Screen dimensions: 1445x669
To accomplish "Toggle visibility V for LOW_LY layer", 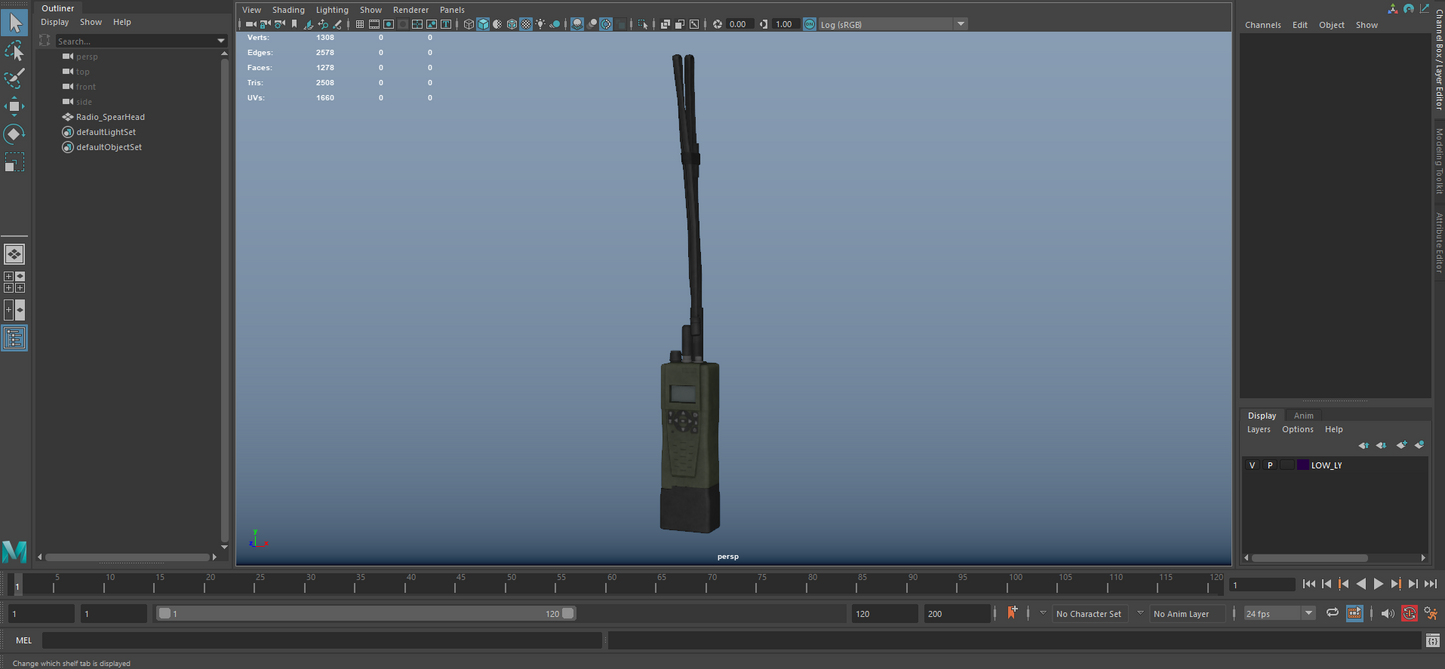I will 1252,465.
